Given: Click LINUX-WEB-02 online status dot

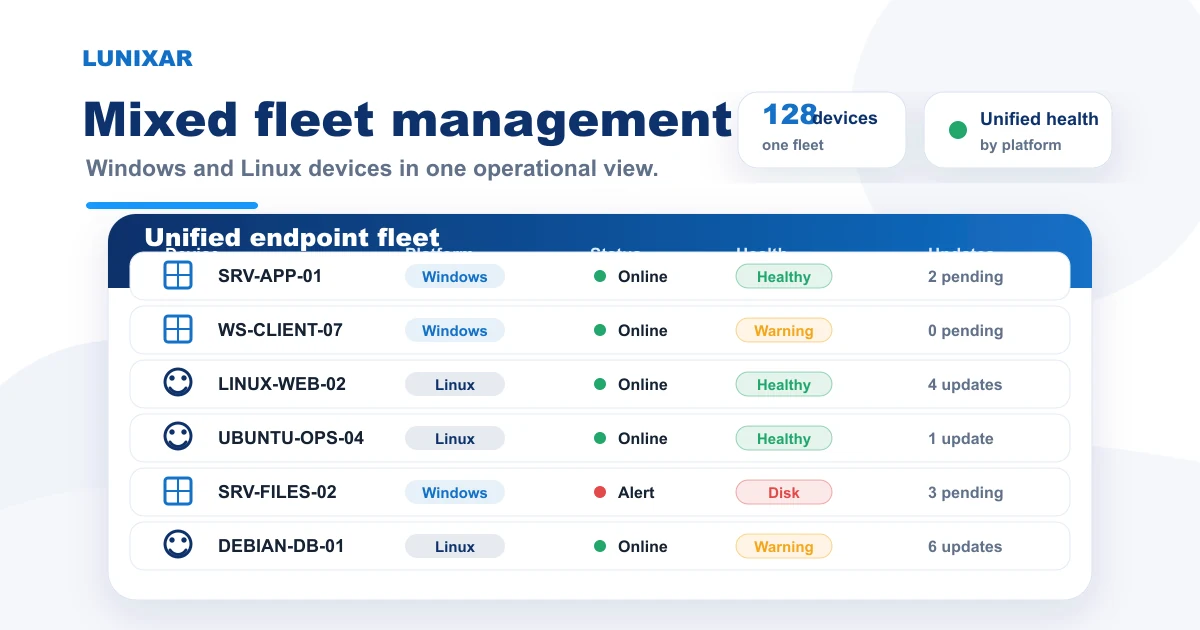Looking at the screenshot, I should (x=600, y=384).
